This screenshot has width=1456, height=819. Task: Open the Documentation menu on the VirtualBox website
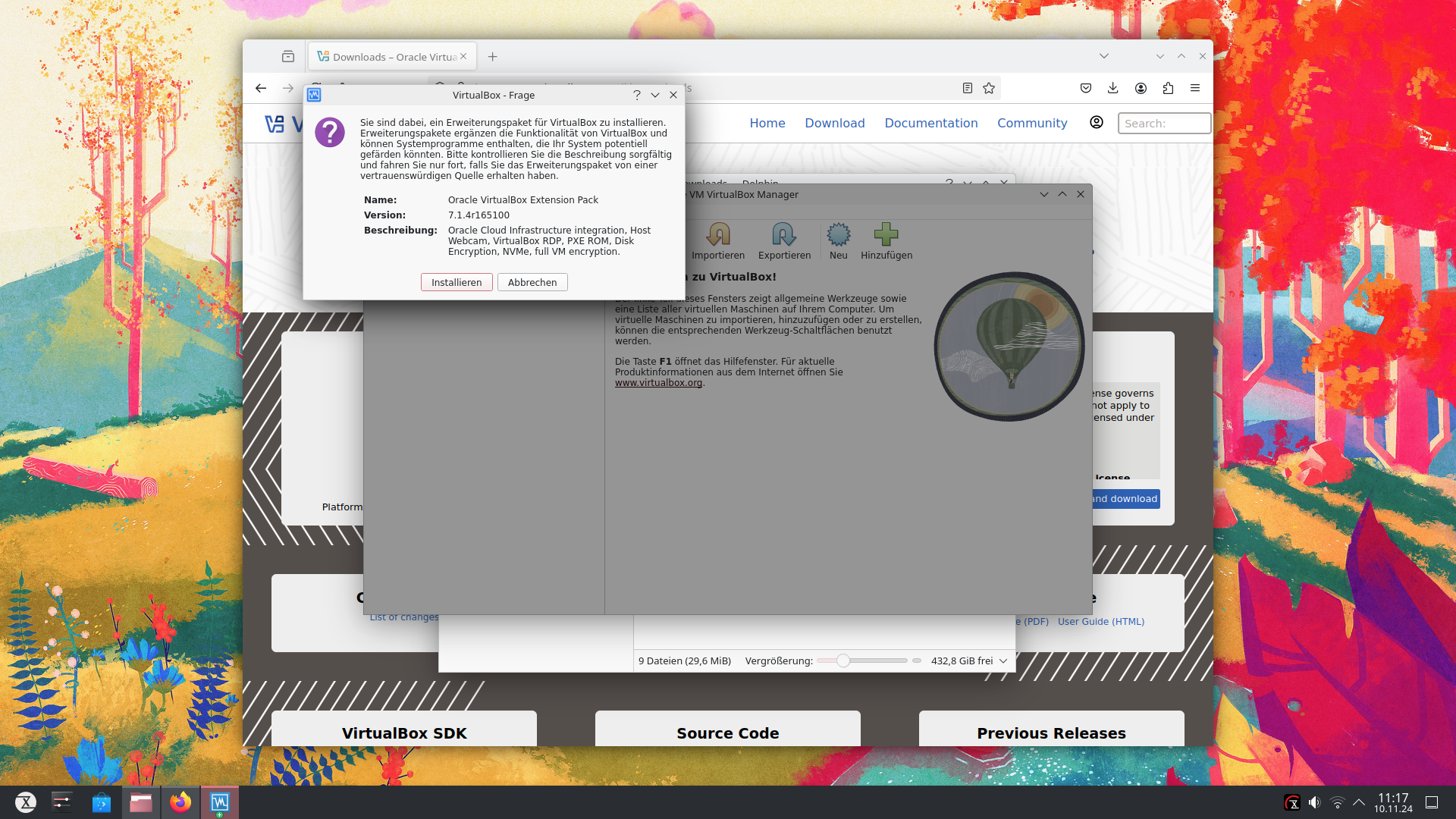931,123
